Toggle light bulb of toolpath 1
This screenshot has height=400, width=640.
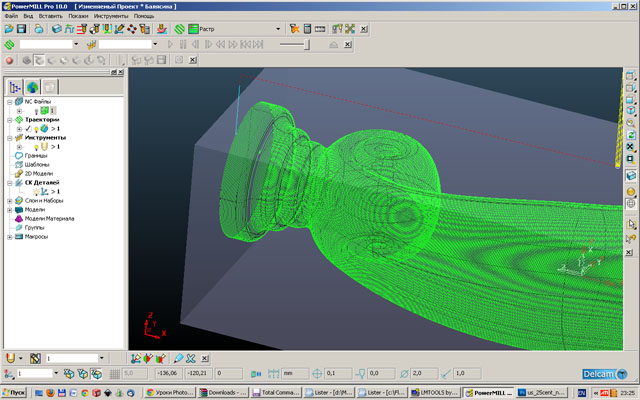(x=36, y=129)
